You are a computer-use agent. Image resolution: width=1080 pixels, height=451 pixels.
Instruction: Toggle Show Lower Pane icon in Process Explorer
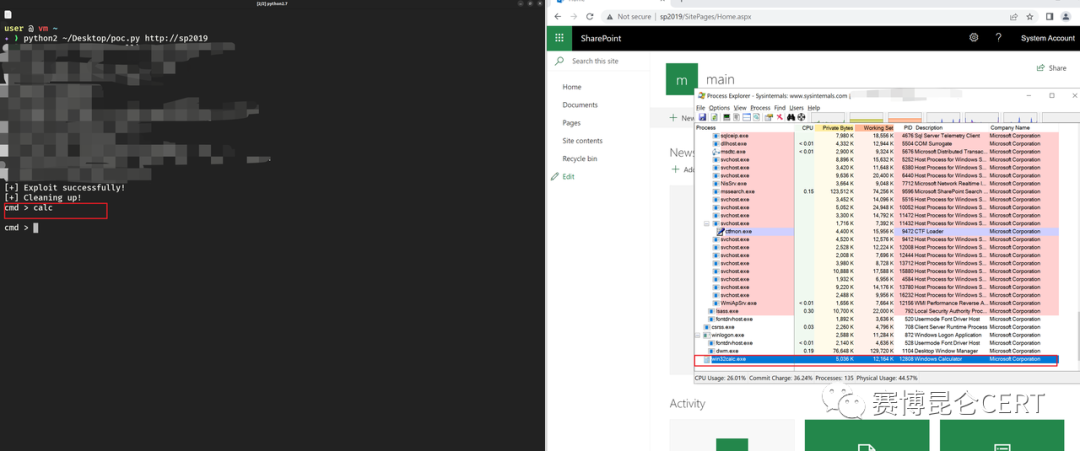tap(747, 117)
